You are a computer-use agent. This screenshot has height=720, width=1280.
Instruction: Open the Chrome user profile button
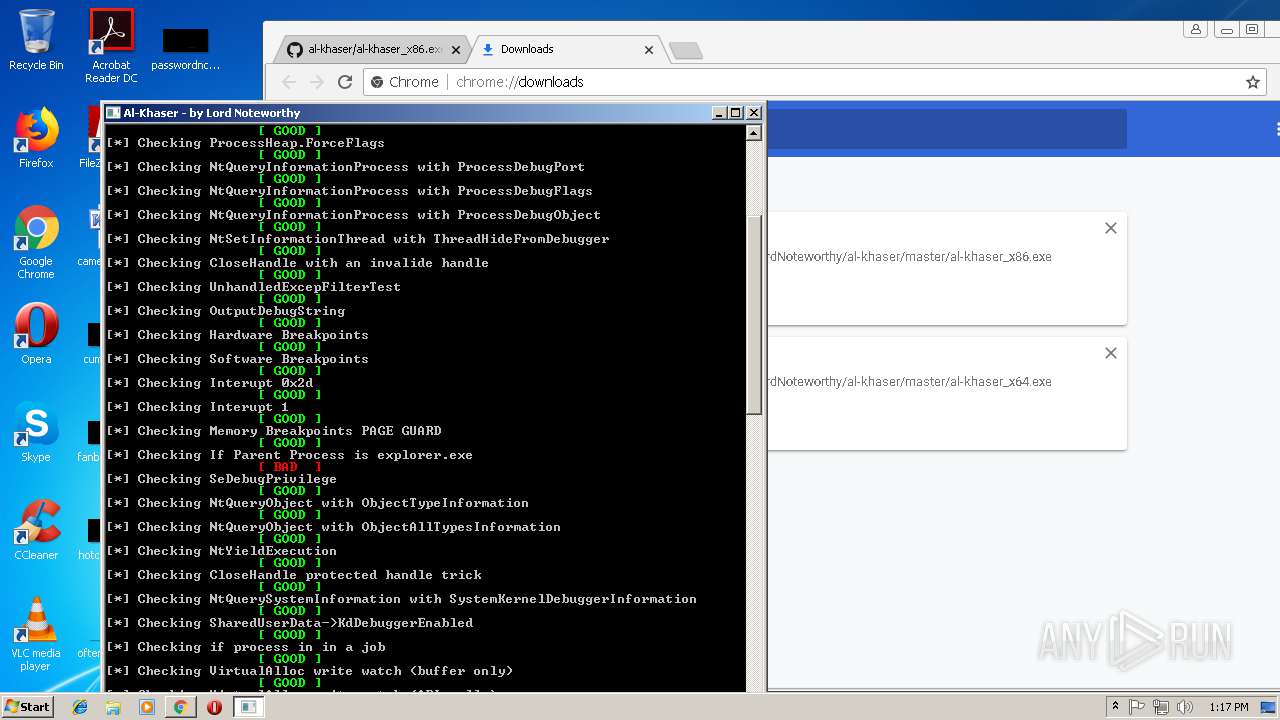point(1195,30)
